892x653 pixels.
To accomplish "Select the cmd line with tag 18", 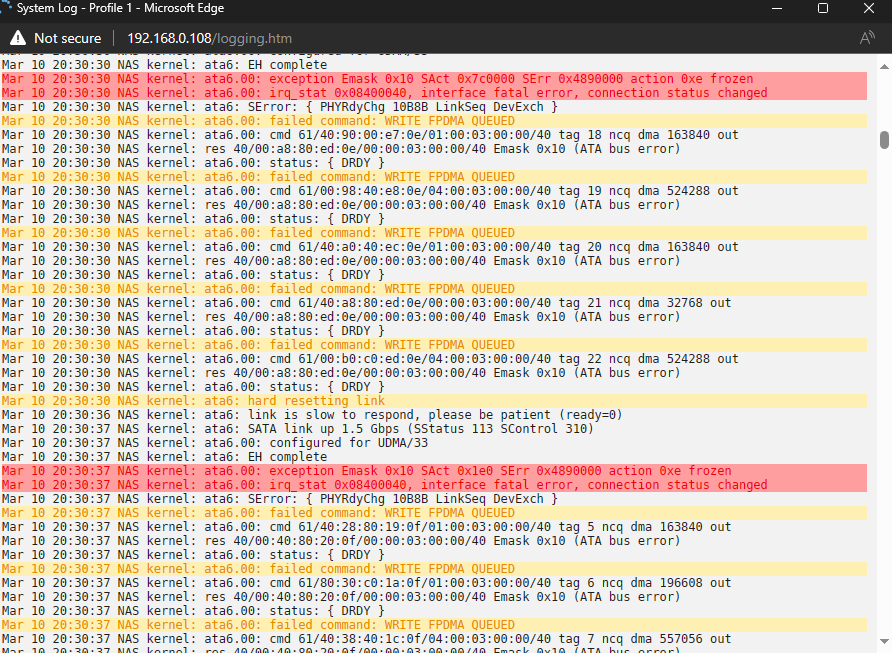I will (370, 135).
